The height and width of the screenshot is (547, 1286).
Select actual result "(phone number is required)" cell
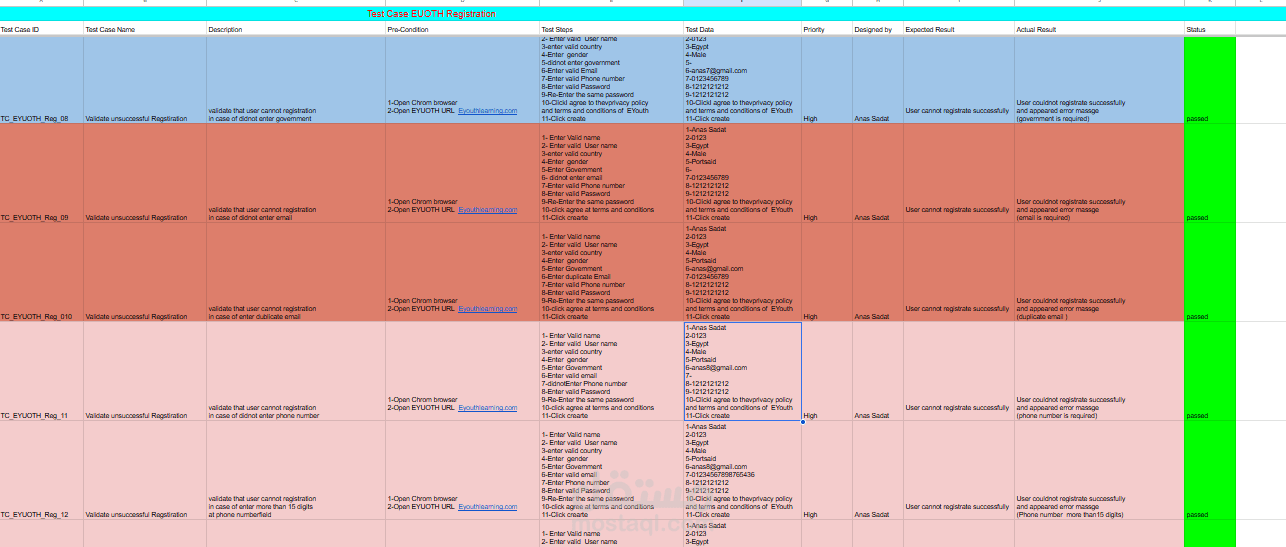pyautogui.click(x=1099, y=372)
